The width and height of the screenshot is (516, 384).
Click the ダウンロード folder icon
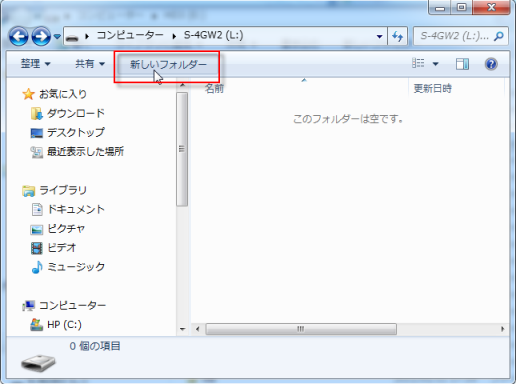(x=37, y=114)
